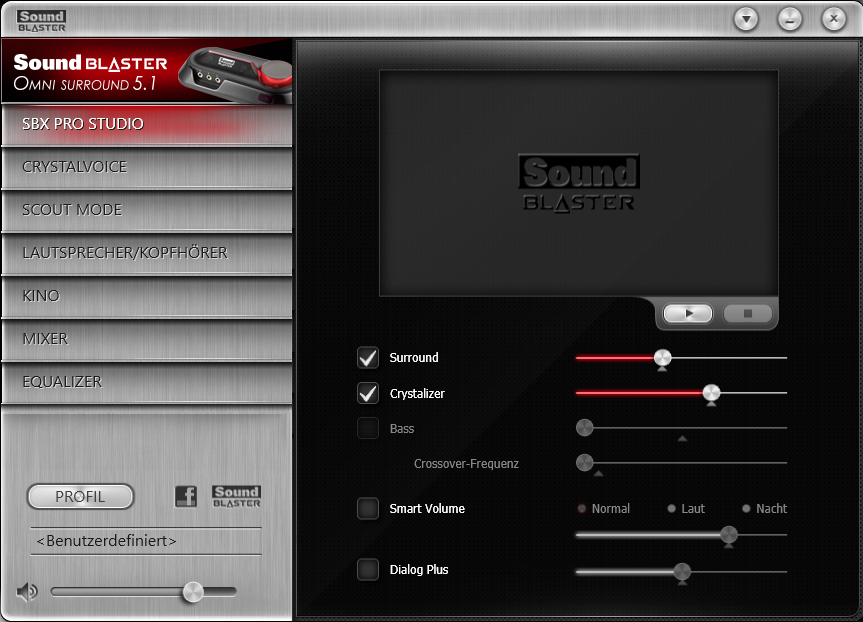Open the SBX PRO STUDIO section
Viewport: 863px width, 622px height.
click(x=147, y=124)
